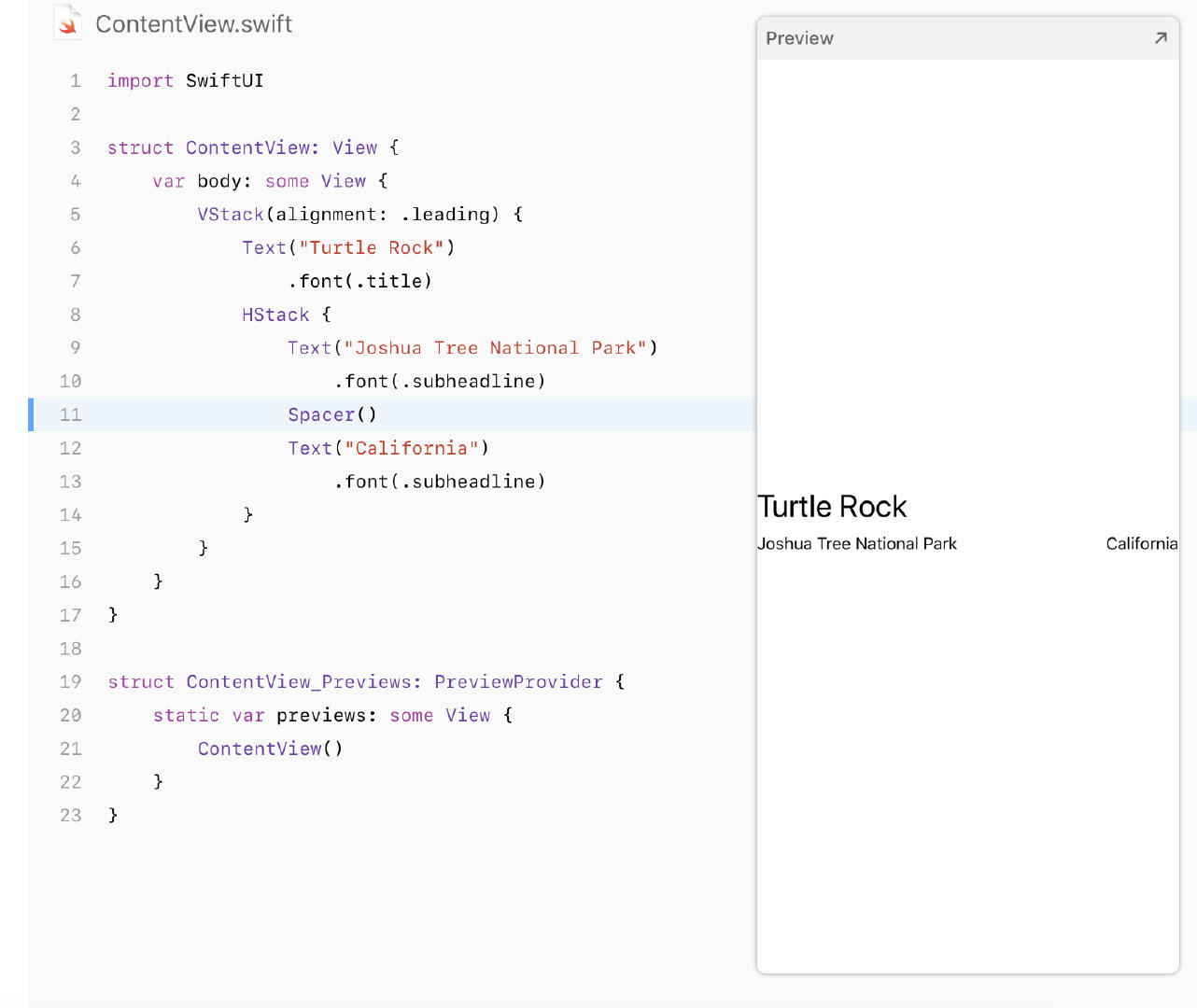Click ".font(.subheadline)" on line 10
The image size is (1197, 1008).
(x=439, y=381)
